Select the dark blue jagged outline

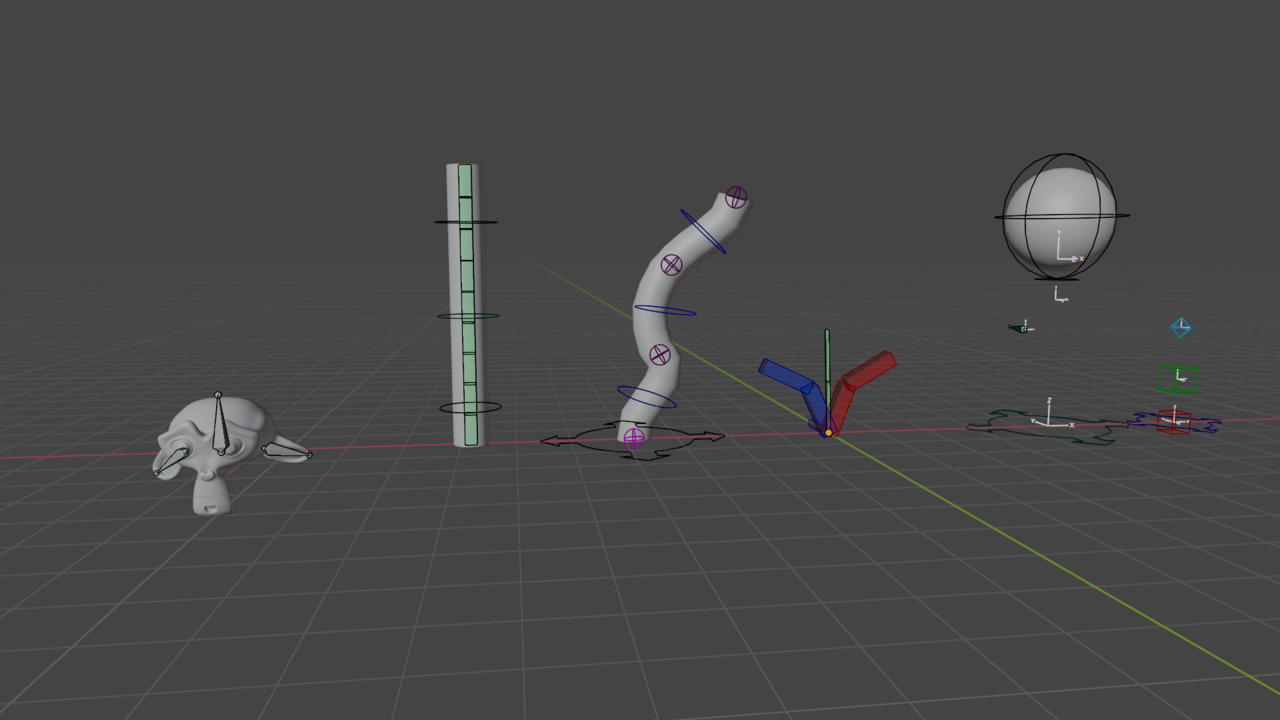pos(1176,423)
